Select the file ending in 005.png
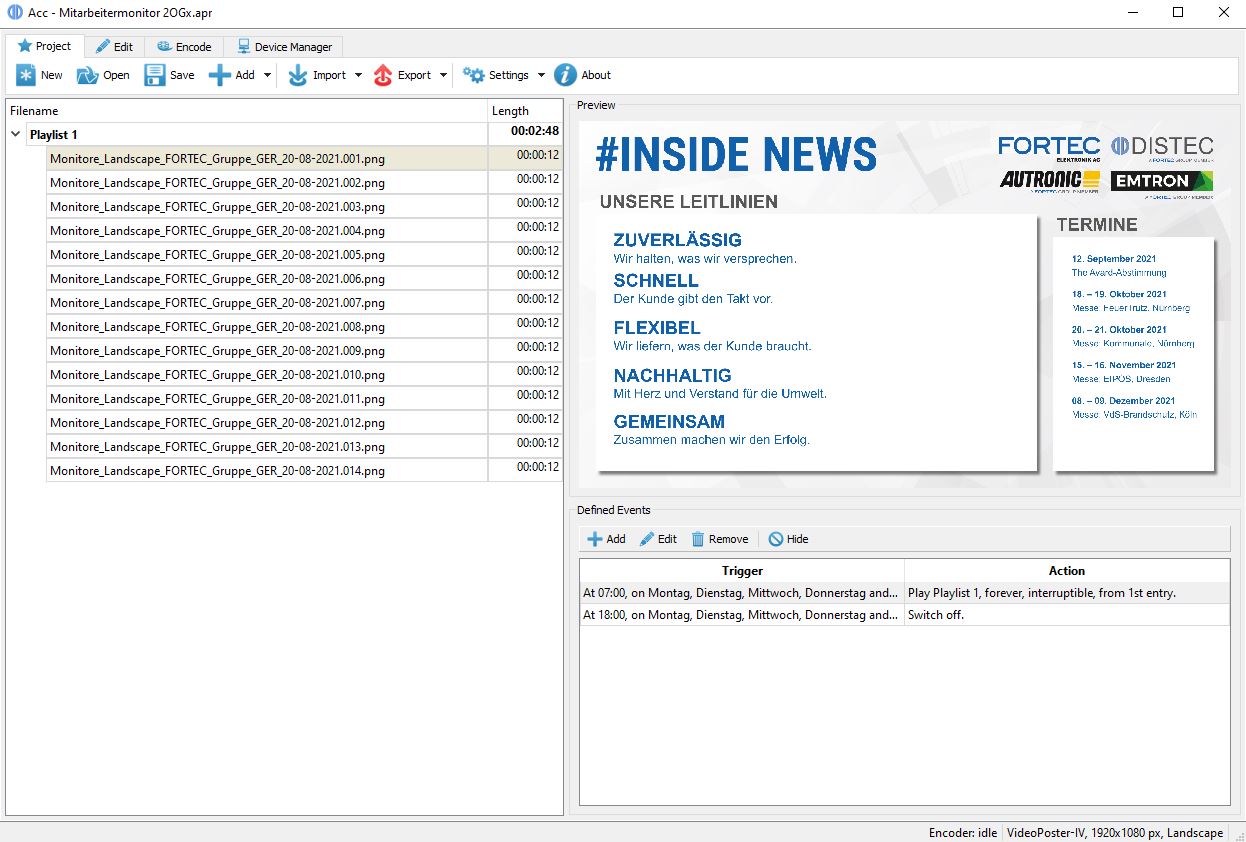Image resolution: width=1246 pixels, height=842 pixels. [217, 255]
